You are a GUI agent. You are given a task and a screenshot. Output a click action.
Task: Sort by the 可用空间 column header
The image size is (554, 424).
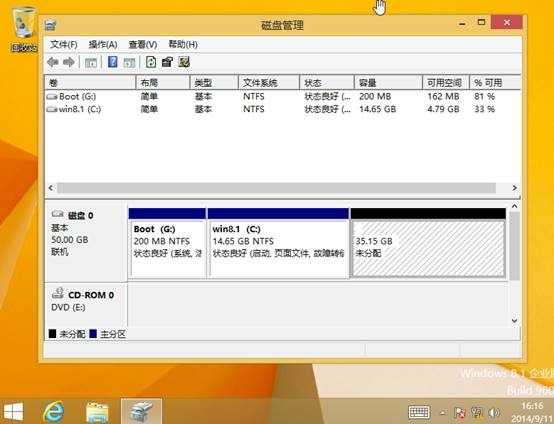446,83
